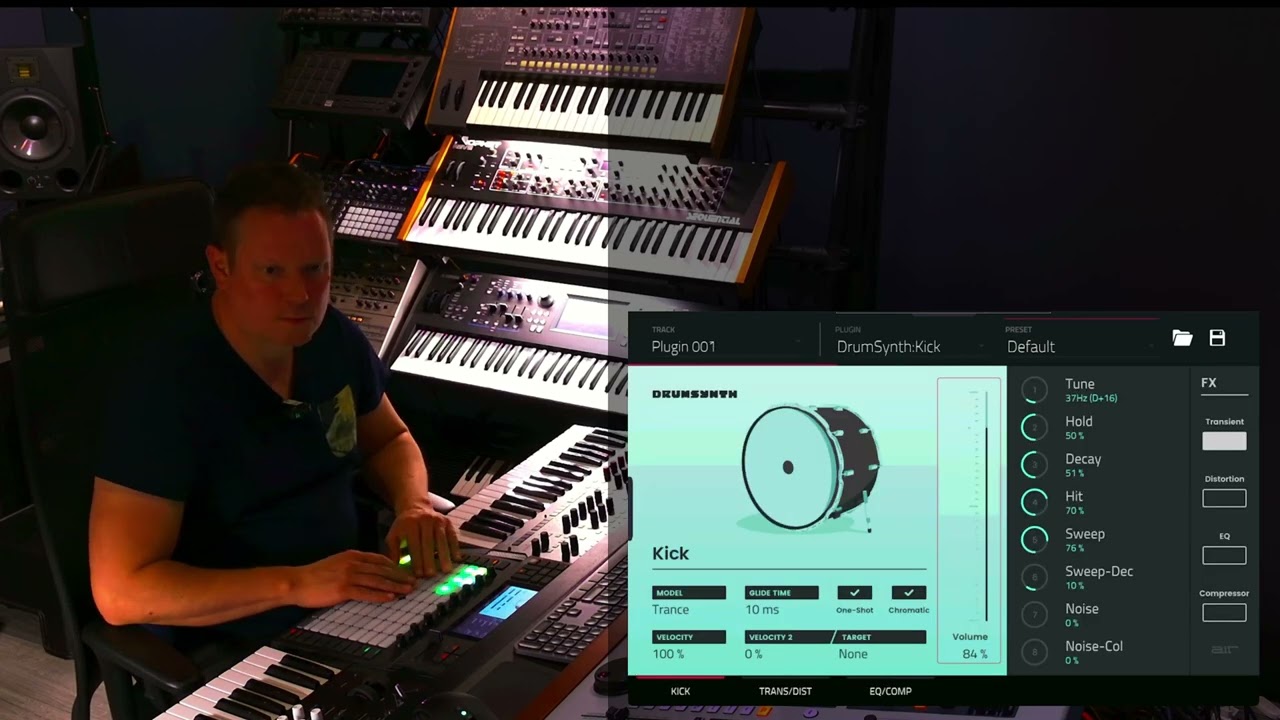Click the Hit value 70 %
1280x720 pixels.
(1075, 511)
